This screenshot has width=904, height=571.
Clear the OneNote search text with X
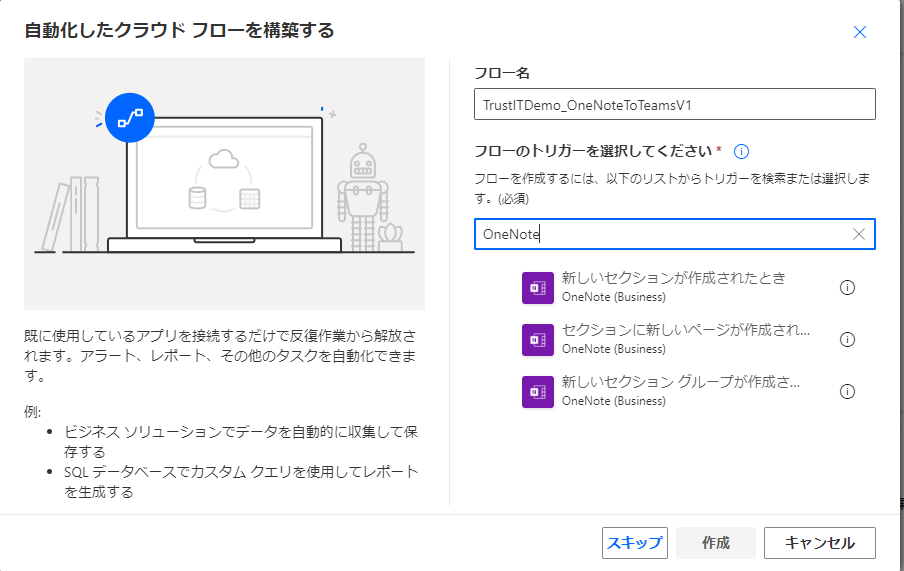pos(859,234)
